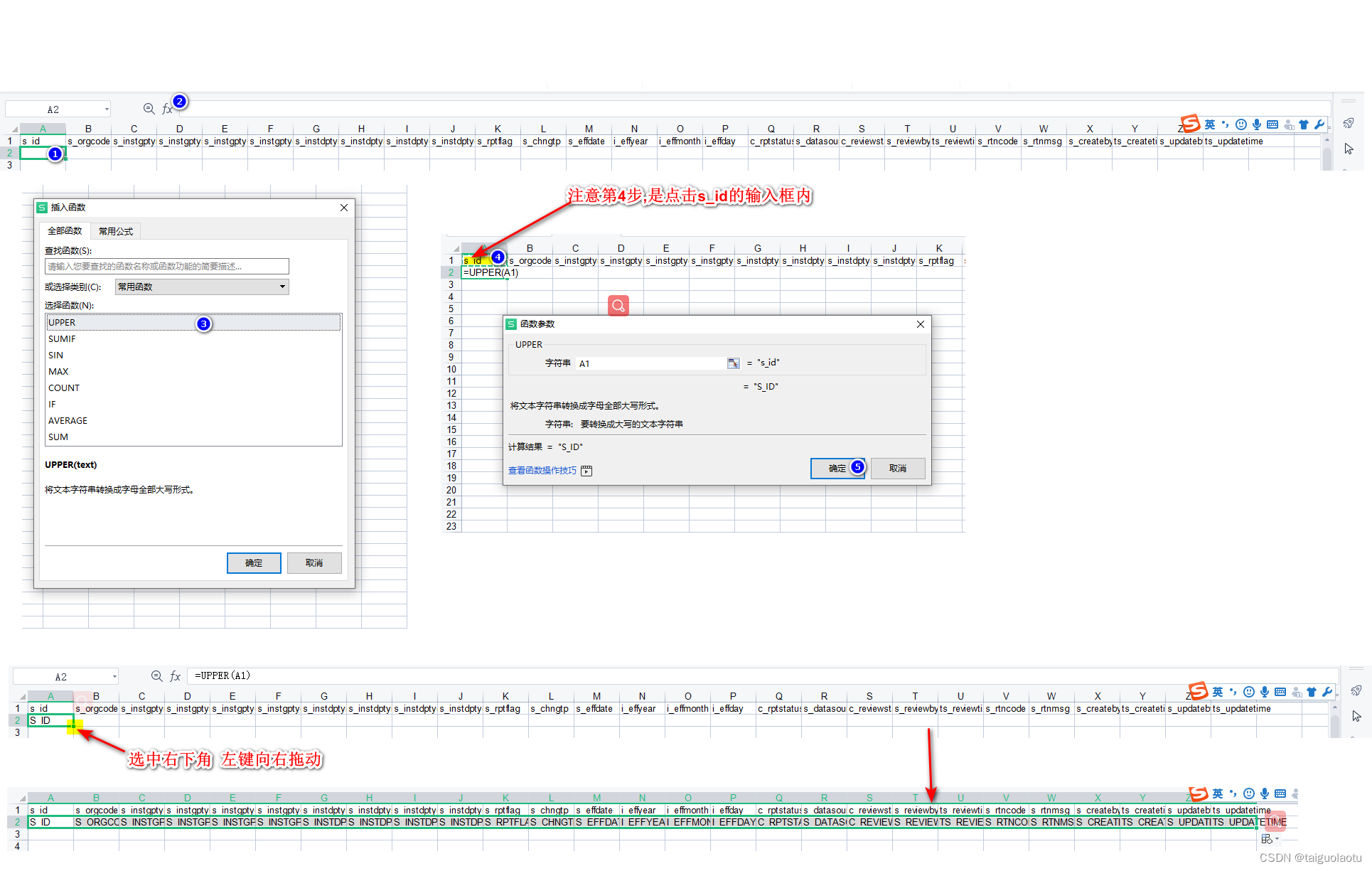
Task: Click the 字符串 A1 input field
Action: [x=650, y=363]
